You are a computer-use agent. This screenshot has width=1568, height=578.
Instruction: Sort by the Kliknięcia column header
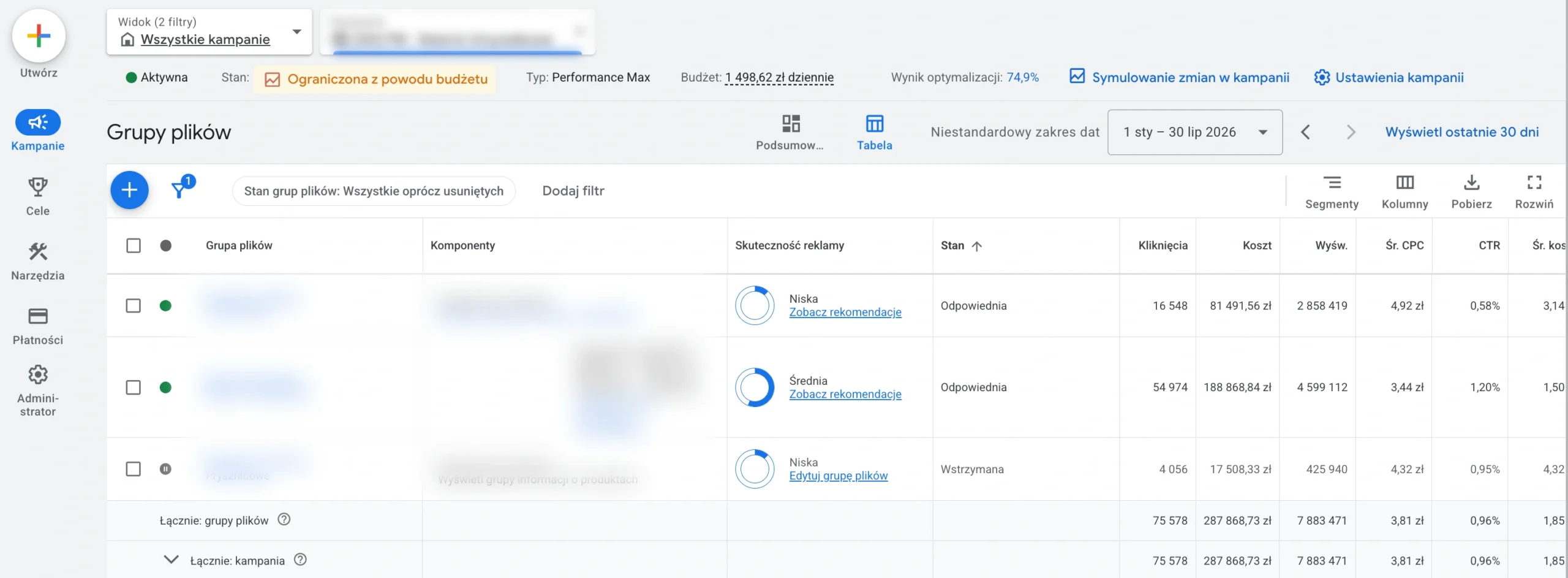coord(1163,245)
